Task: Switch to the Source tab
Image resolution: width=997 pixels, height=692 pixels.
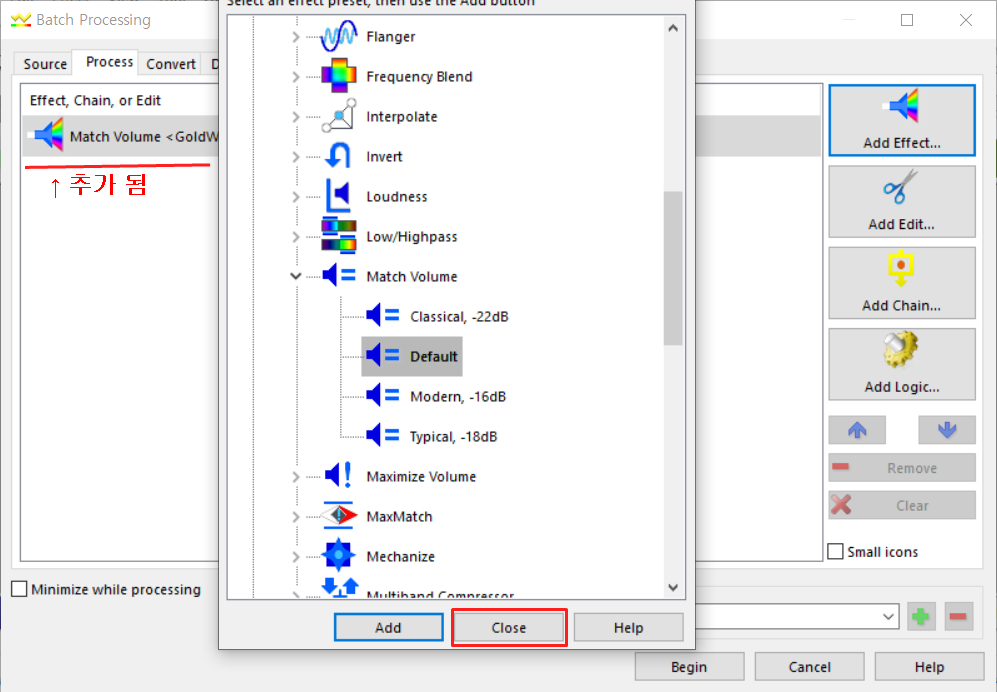Action: [x=45, y=64]
